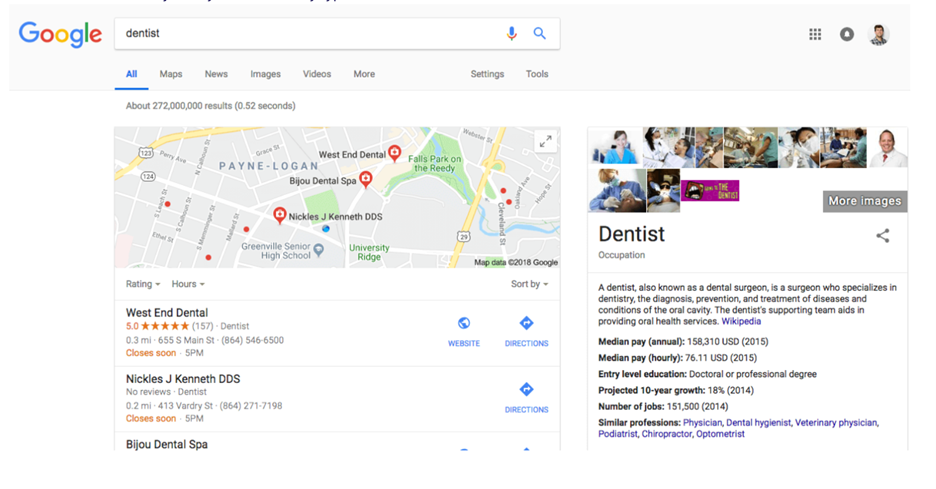Switch to the Images tab
Image resolution: width=936 pixels, height=489 pixels.
click(x=266, y=74)
